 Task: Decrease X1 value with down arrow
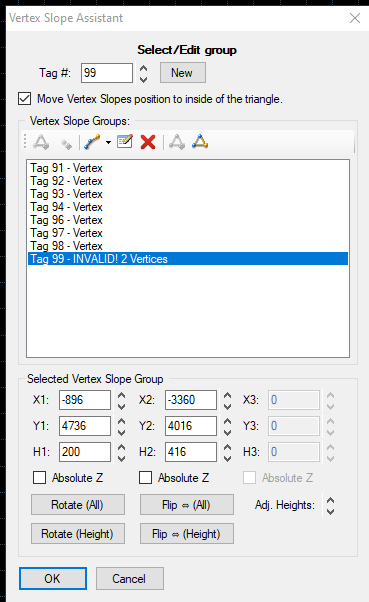tap(121, 406)
